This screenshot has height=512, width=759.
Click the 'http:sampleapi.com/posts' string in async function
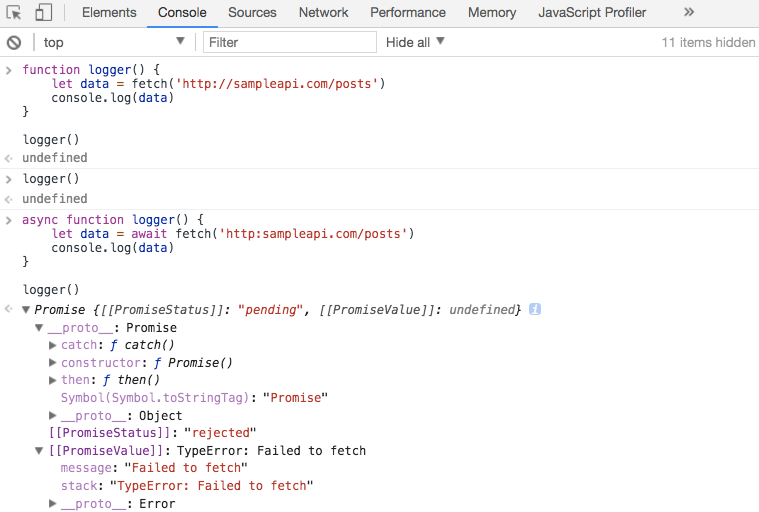pos(313,234)
